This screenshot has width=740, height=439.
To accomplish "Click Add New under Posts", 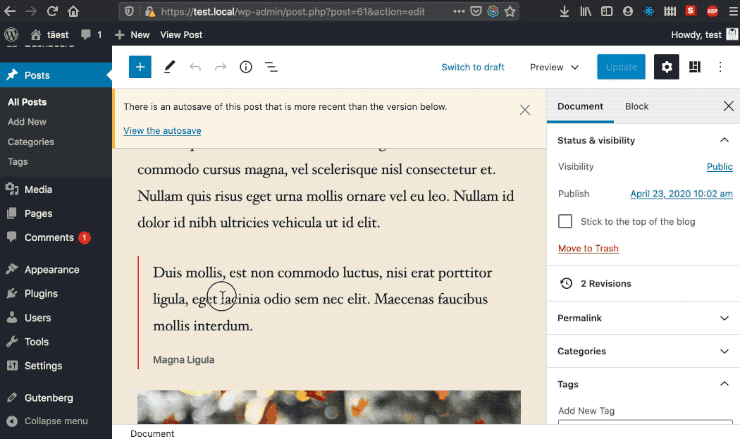I will [x=27, y=122].
